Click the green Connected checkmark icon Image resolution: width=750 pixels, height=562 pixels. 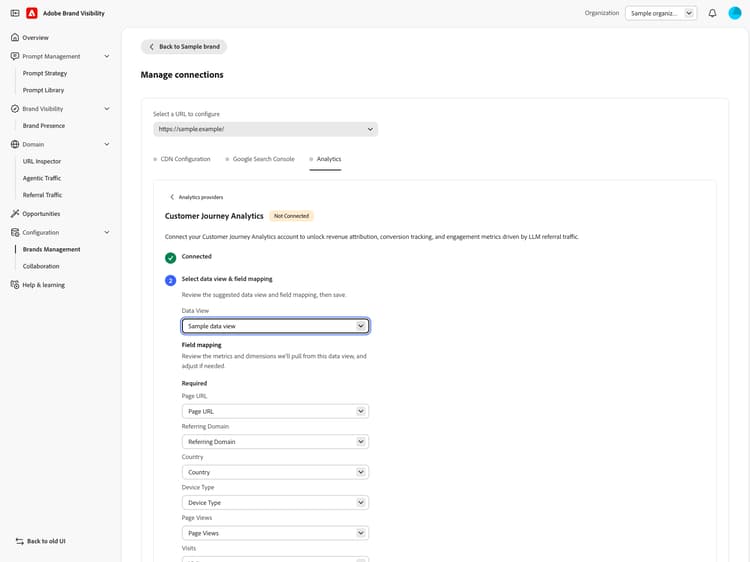[170, 258]
